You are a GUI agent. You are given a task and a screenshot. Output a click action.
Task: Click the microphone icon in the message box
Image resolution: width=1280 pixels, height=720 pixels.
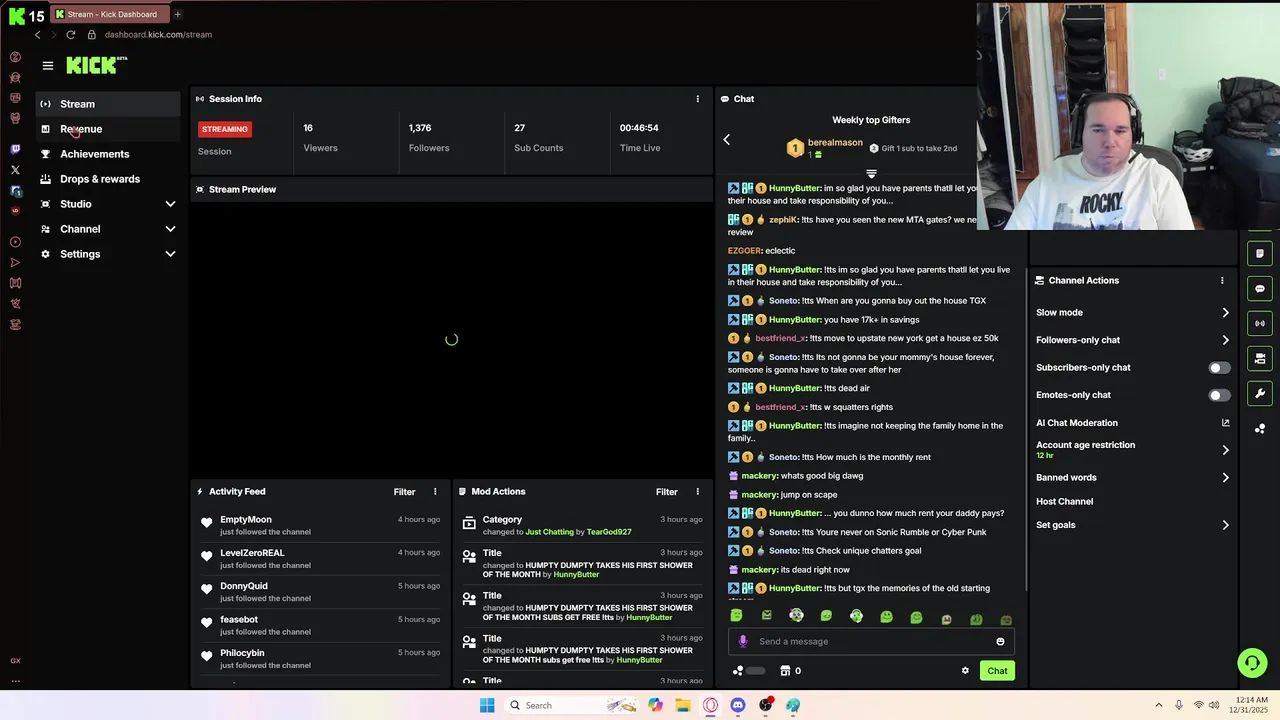pyautogui.click(x=743, y=642)
